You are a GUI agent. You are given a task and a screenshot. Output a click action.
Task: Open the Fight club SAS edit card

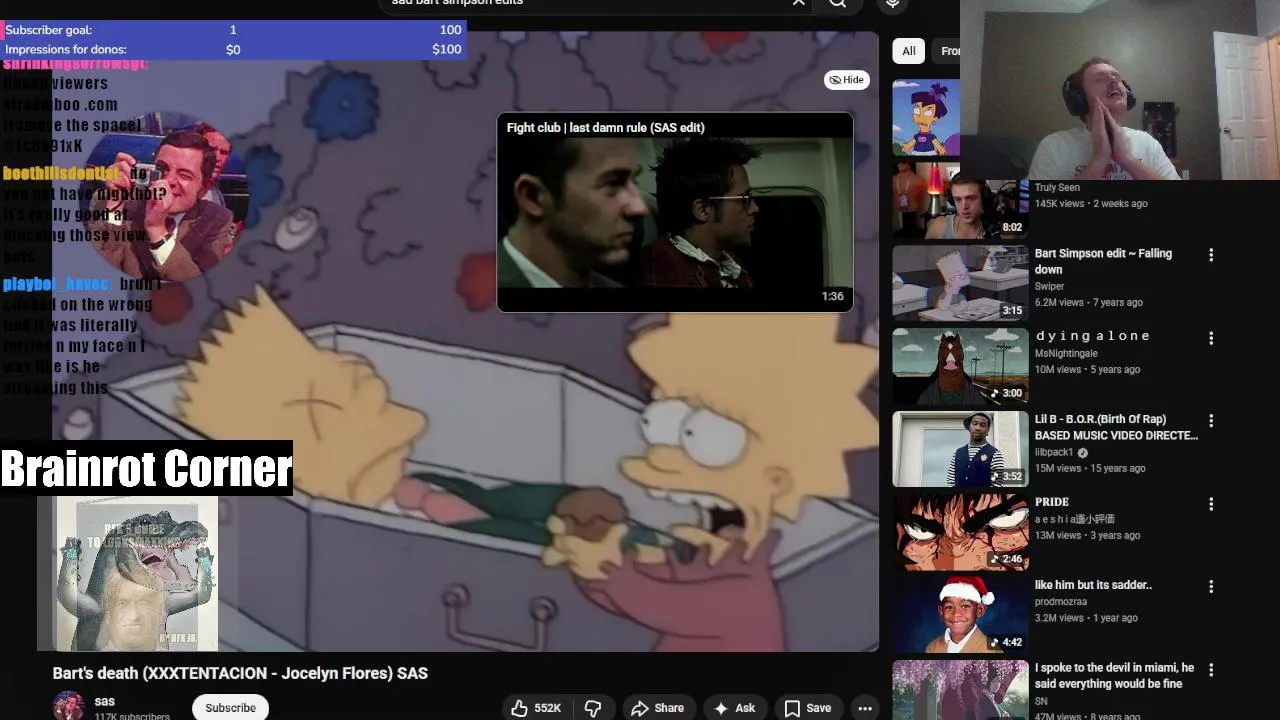coord(675,212)
